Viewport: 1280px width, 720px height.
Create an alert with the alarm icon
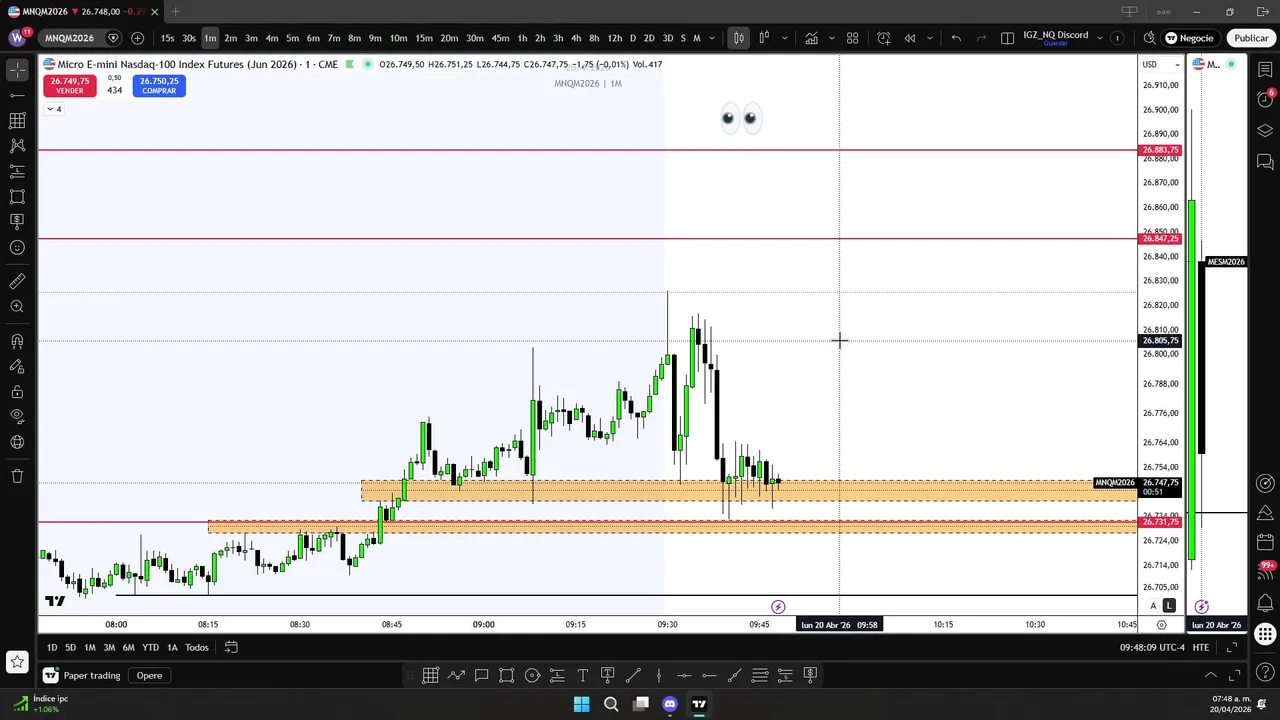[884, 38]
